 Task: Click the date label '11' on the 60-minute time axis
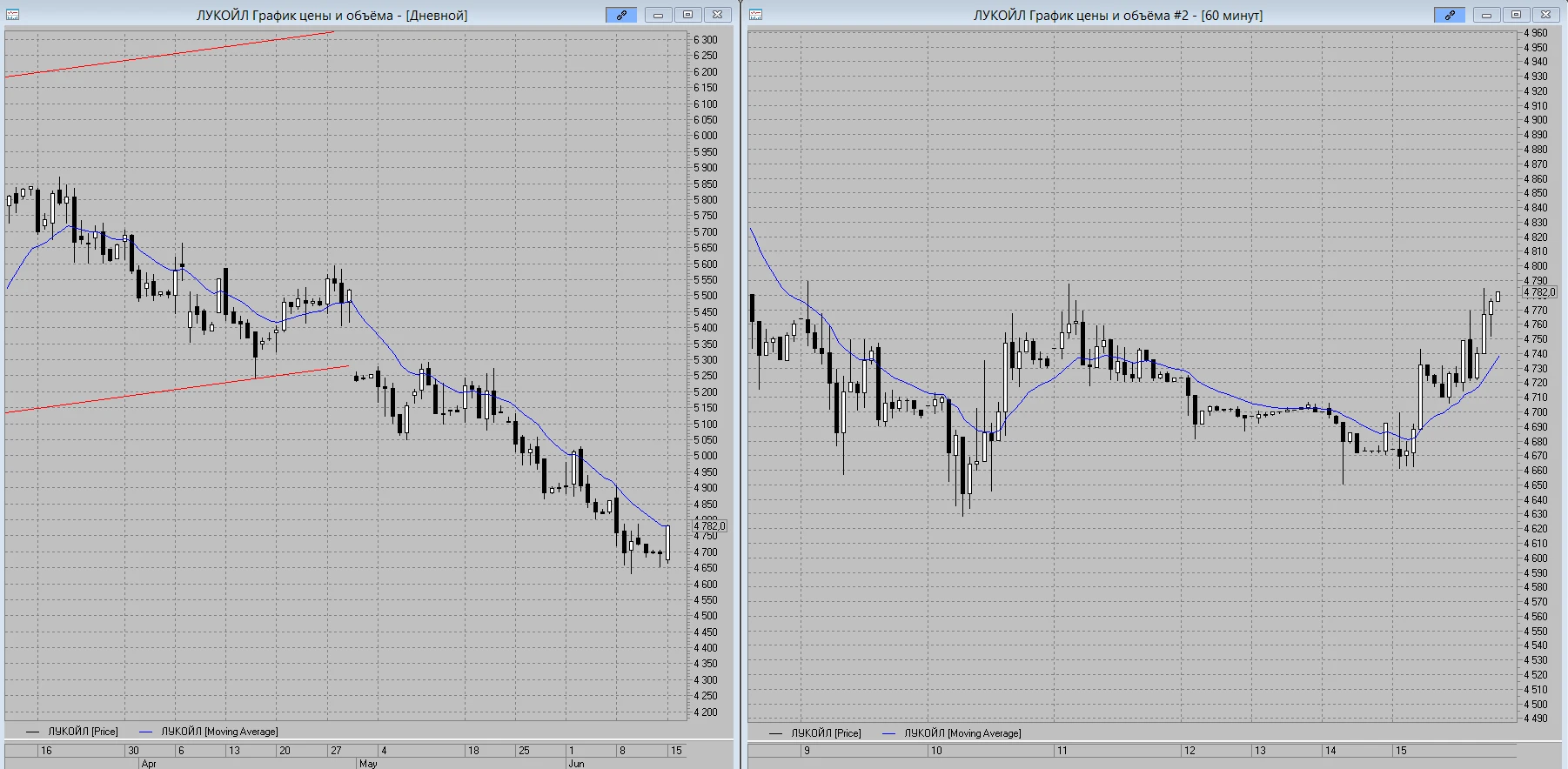pyautogui.click(x=1062, y=750)
